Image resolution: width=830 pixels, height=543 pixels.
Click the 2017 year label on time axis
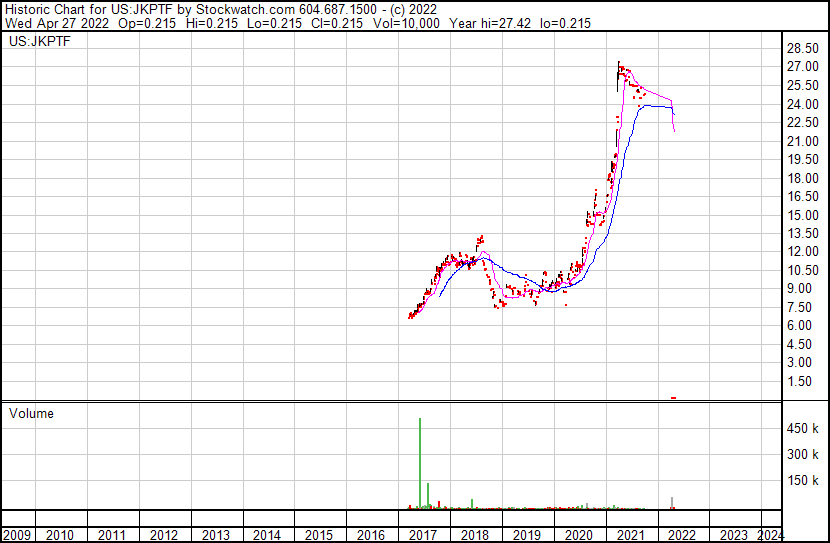[422, 535]
